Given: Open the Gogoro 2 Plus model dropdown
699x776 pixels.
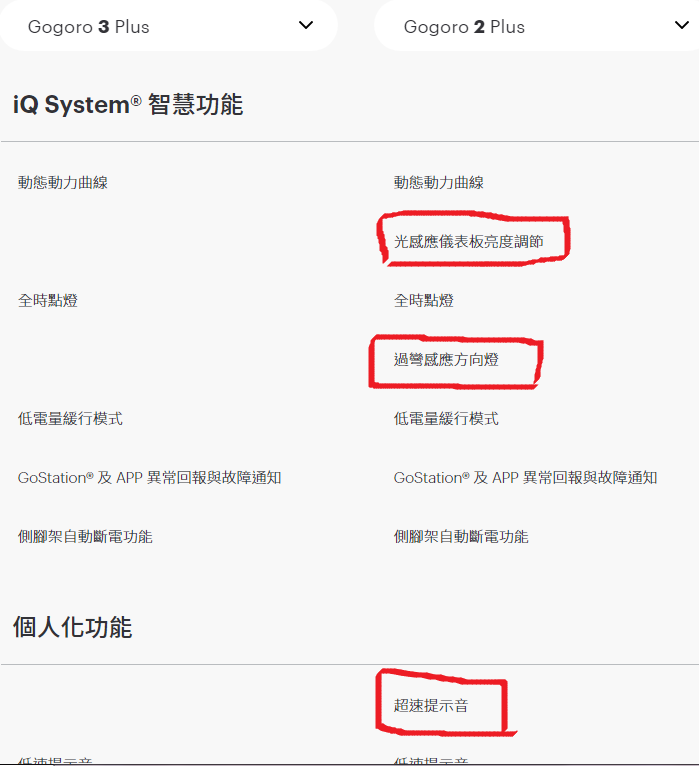Looking at the screenshot, I should coord(537,26).
